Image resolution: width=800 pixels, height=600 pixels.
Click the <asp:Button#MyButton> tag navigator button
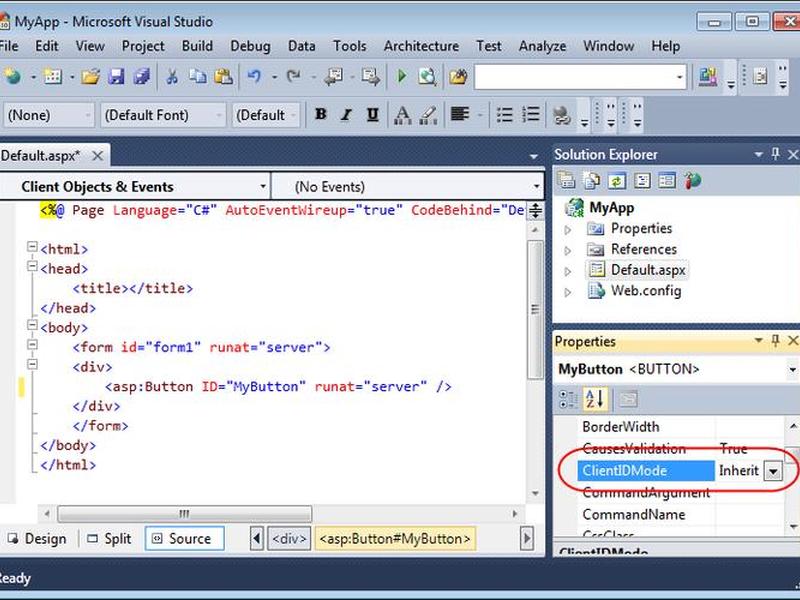pos(395,539)
